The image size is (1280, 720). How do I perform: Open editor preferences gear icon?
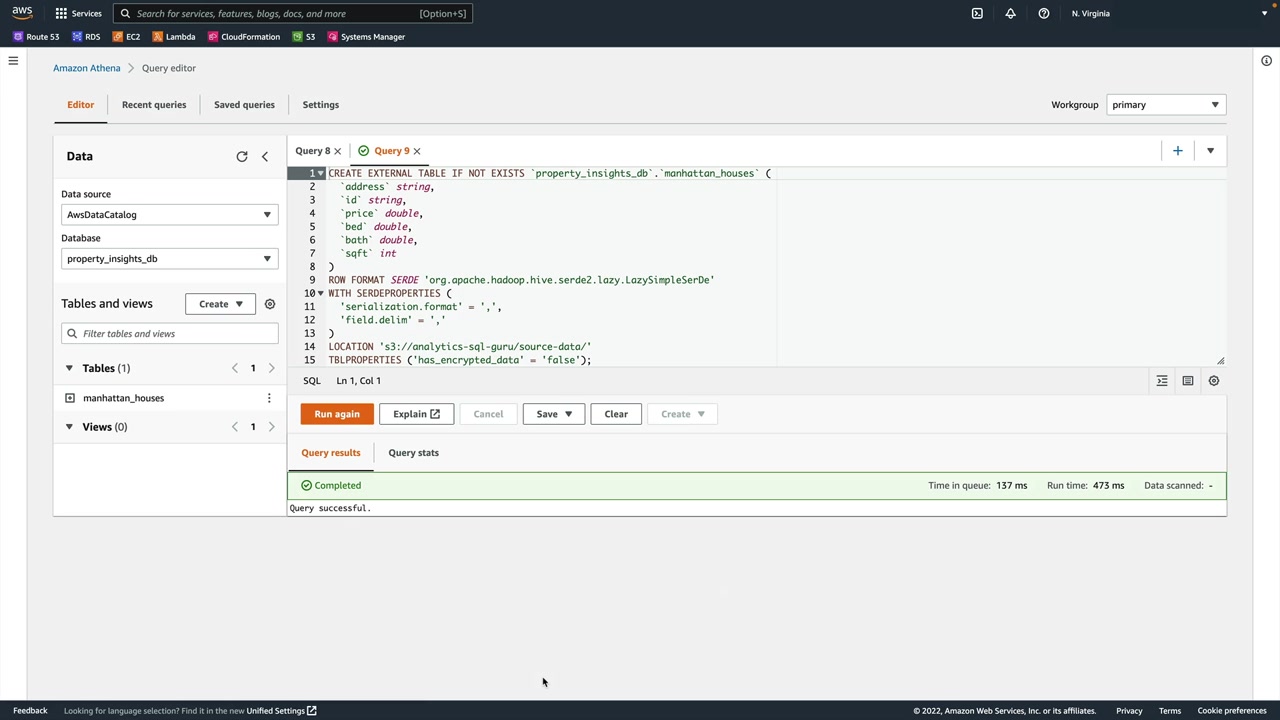click(1213, 381)
